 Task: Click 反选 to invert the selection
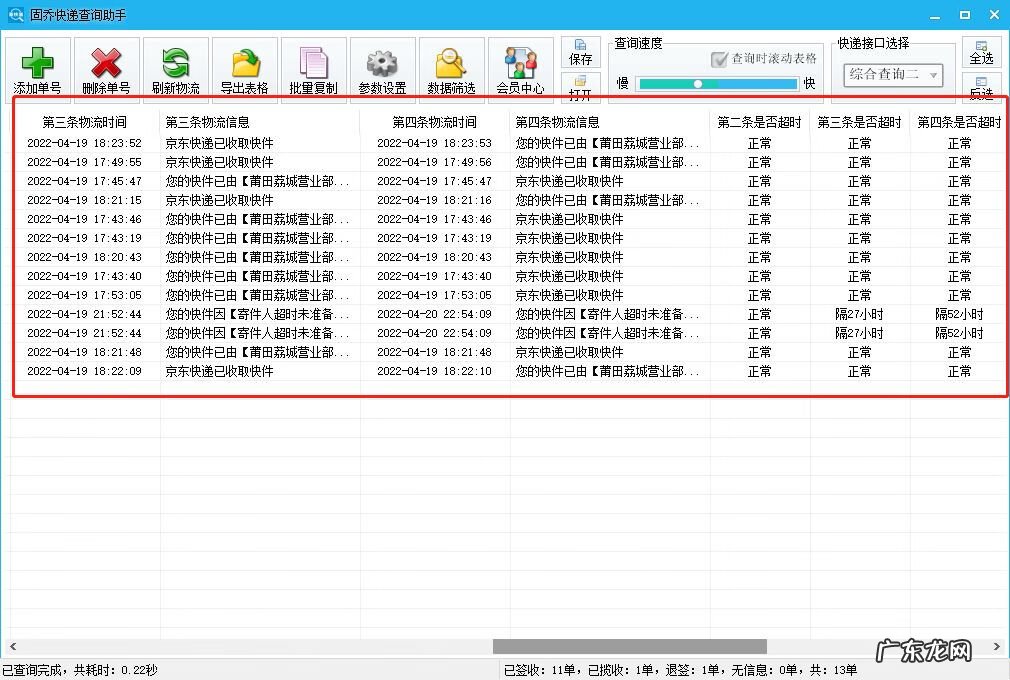[981, 90]
